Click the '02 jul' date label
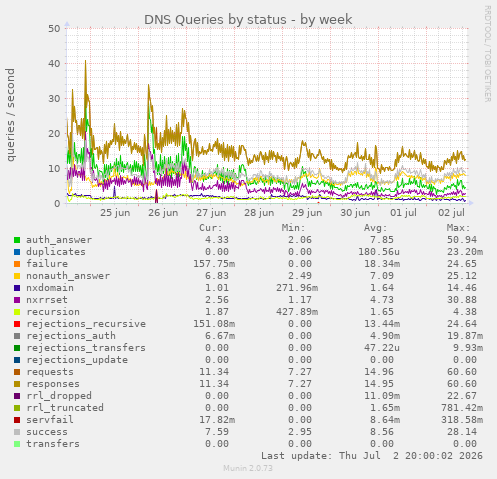497x479 pixels. tap(451, 213)
